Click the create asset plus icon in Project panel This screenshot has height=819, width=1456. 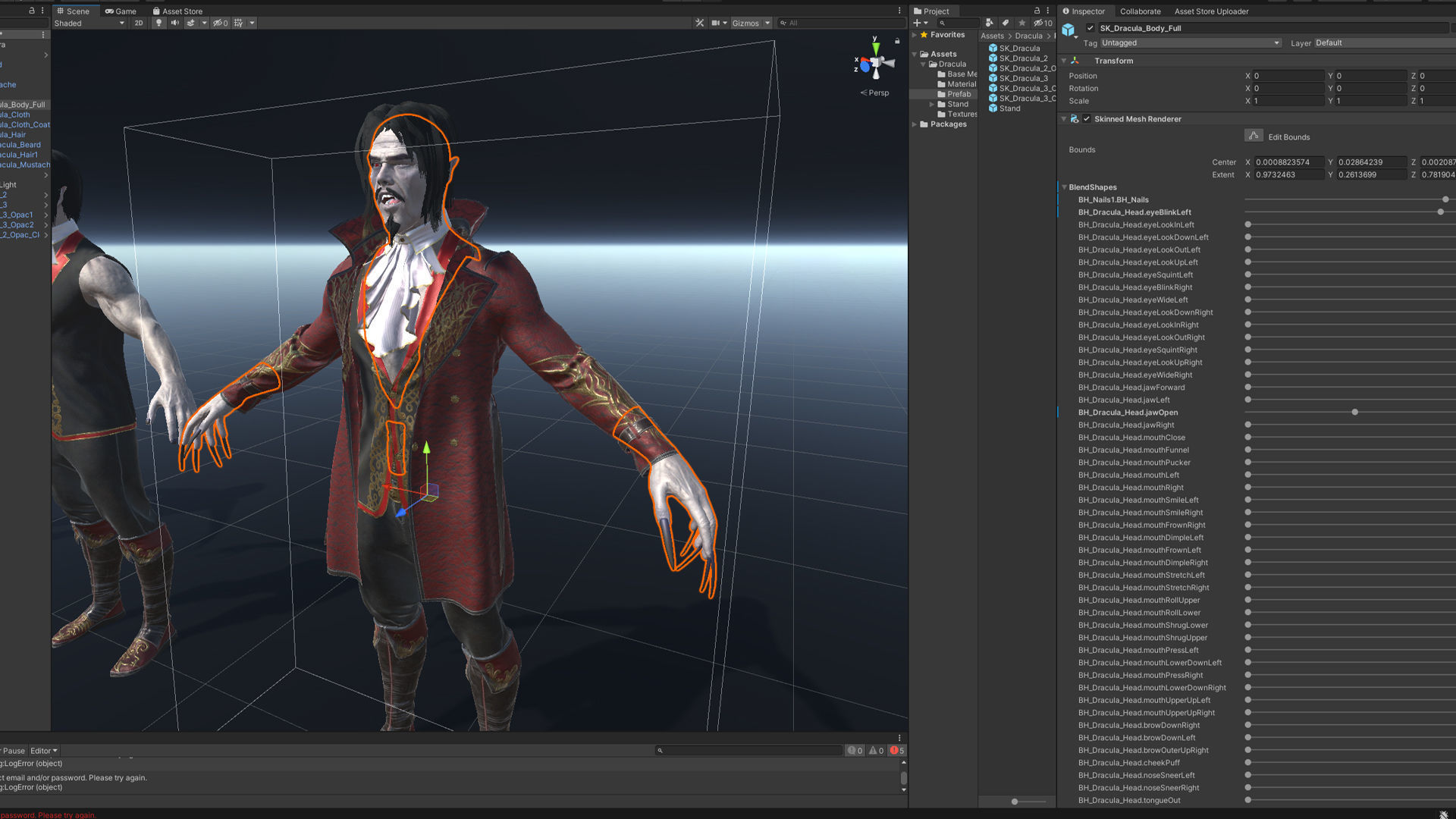point(917,23)
